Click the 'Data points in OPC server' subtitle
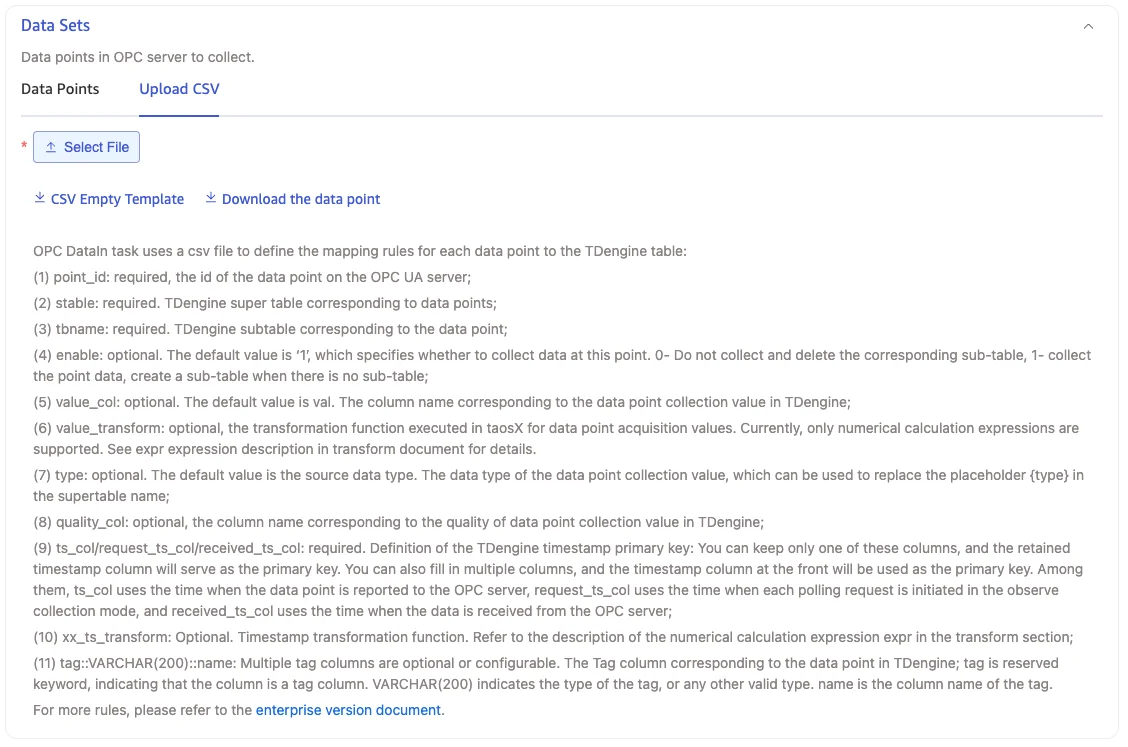This screenshot has height=747, width=1128. click(x=137, y=57)
